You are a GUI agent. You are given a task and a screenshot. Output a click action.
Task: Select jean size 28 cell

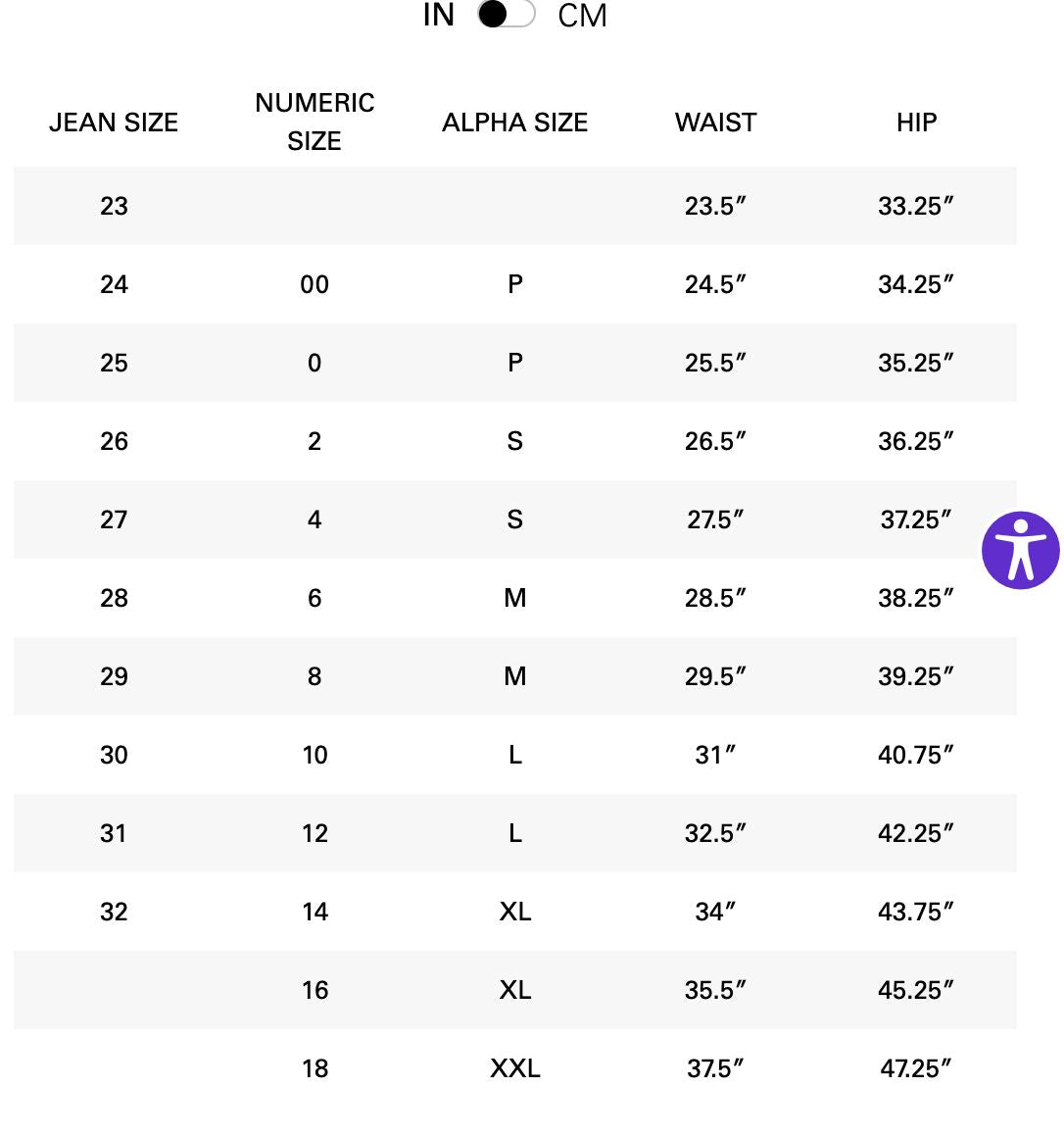pos(114,598)
